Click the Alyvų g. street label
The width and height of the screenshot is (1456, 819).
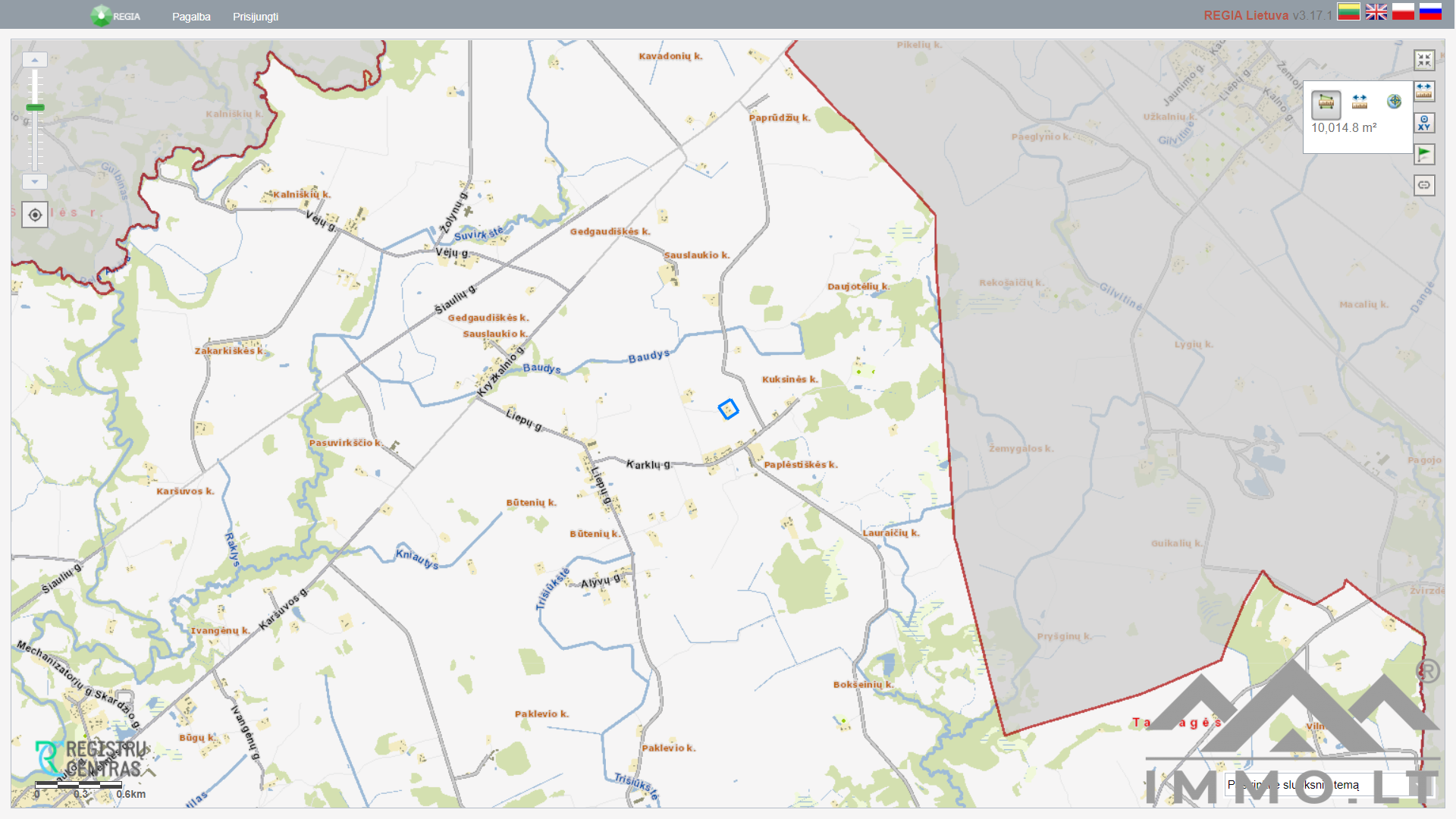pyautogui.click(x=601, y=582)
